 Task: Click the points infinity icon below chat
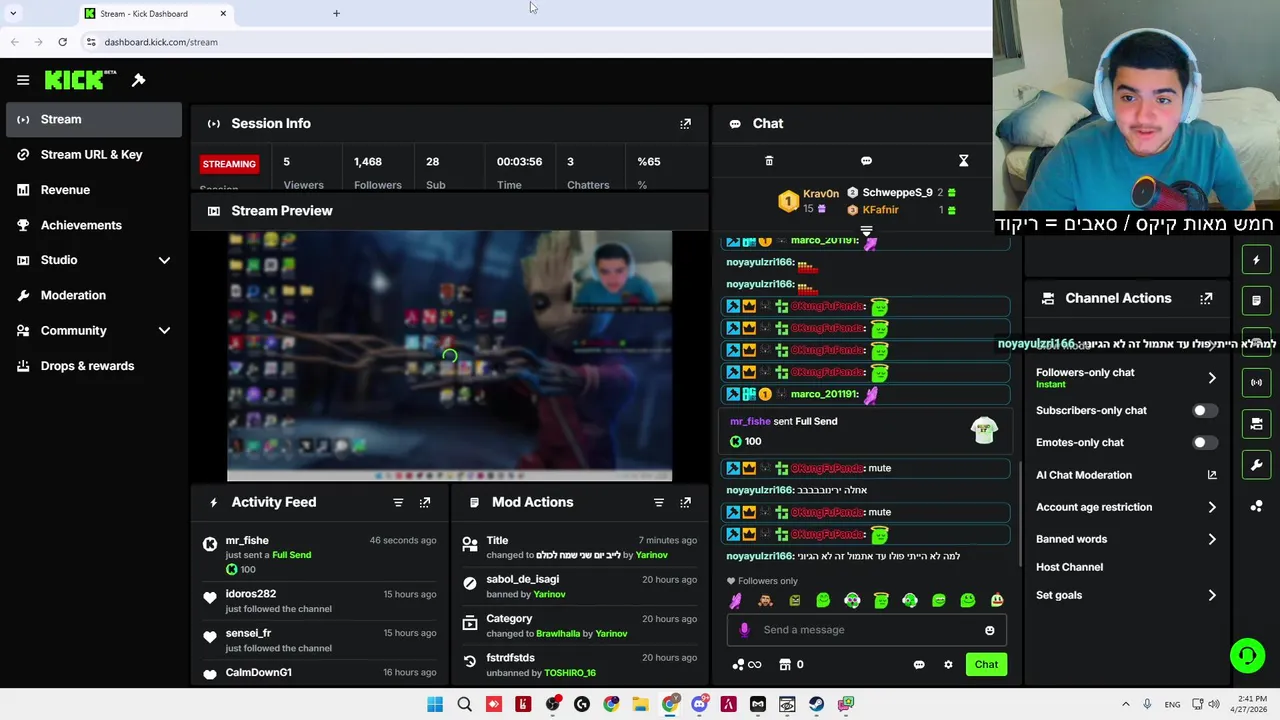click(747, 665)
